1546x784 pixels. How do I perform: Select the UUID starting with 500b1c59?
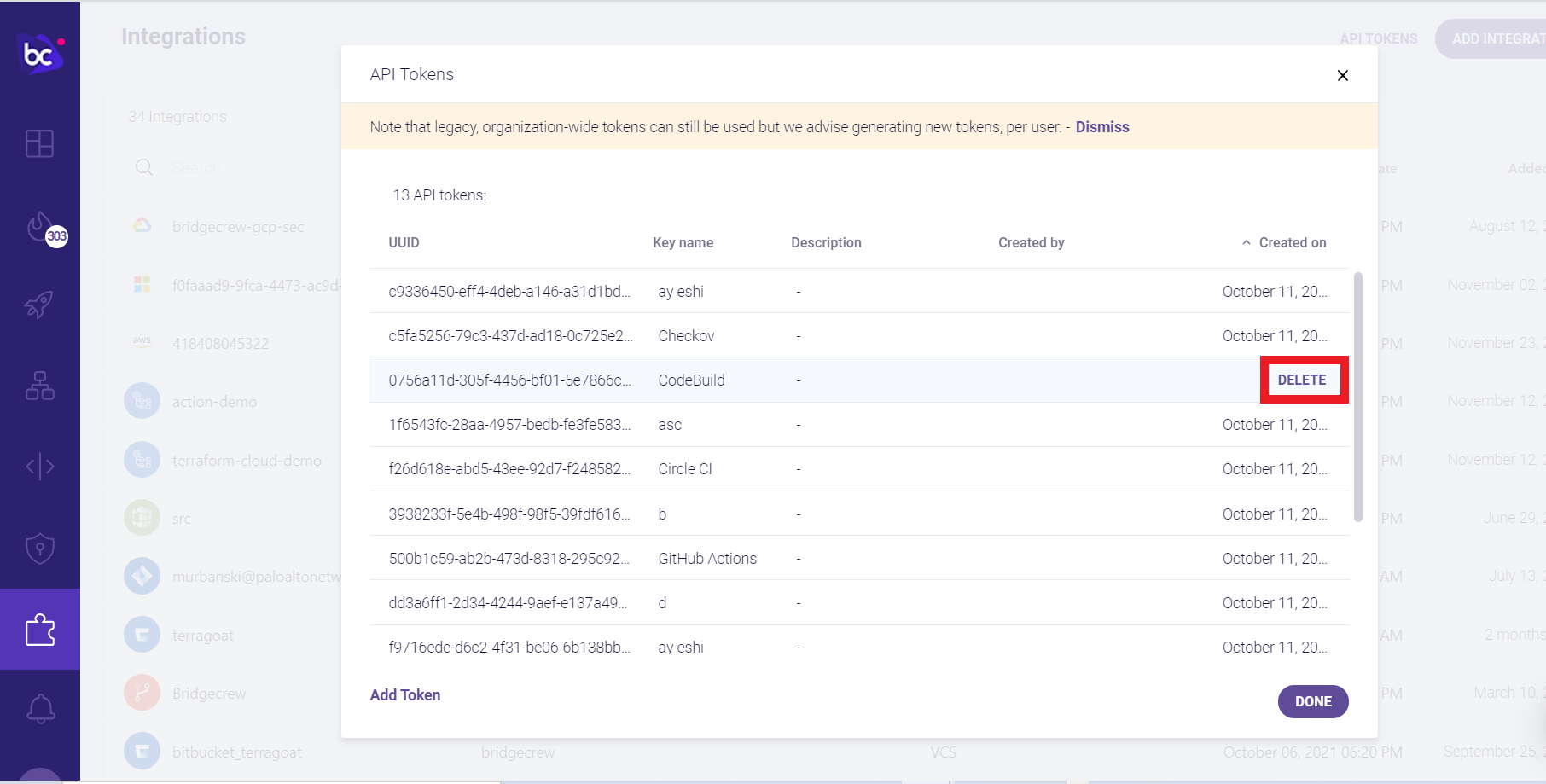click(509, 559)
